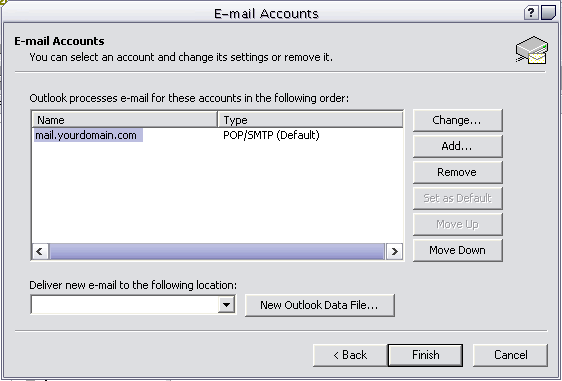
Task: Remove the selected account
Action: click(458, 172)
